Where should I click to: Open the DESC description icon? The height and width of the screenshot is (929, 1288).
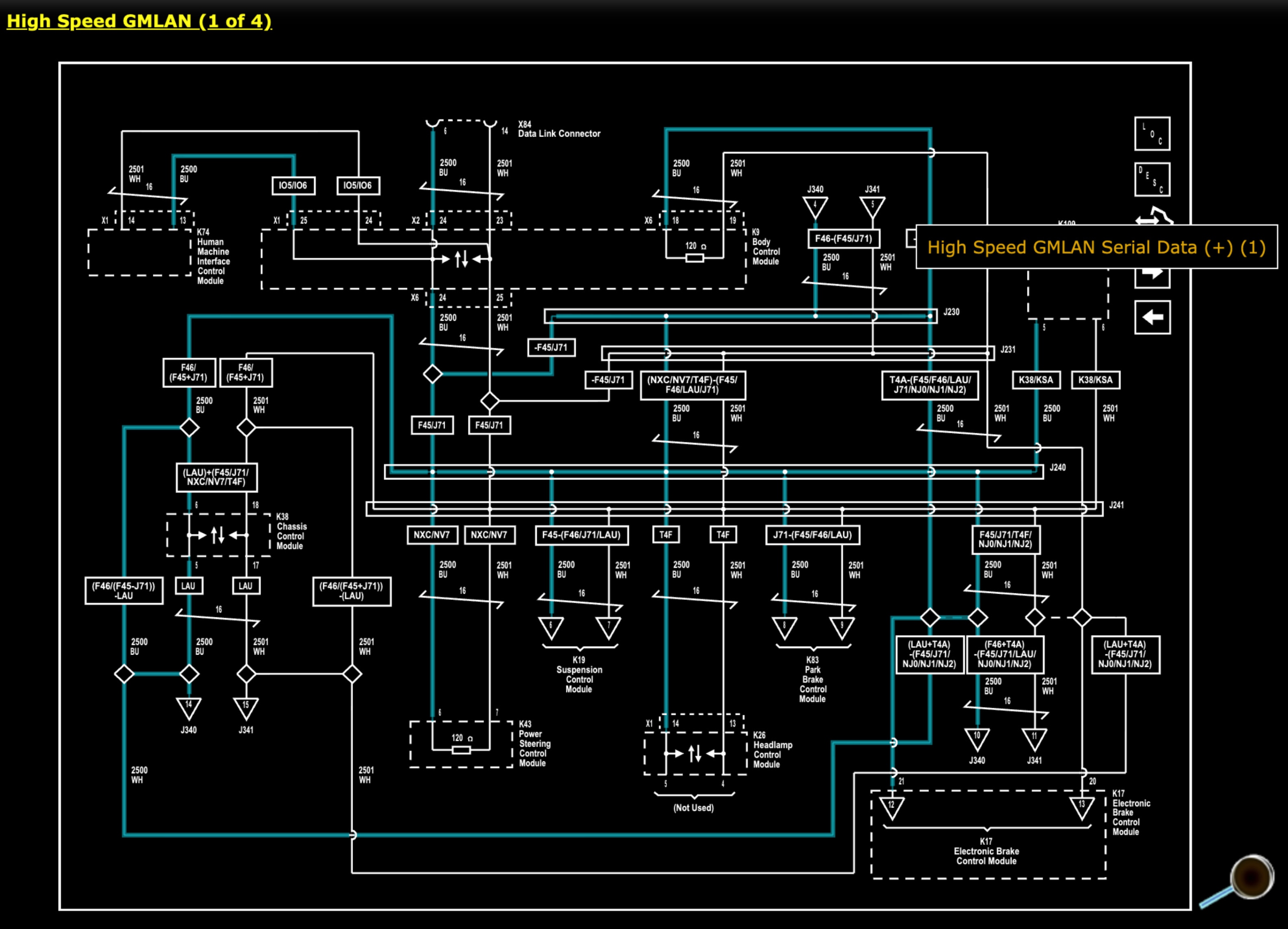(x=1152, y=179)
